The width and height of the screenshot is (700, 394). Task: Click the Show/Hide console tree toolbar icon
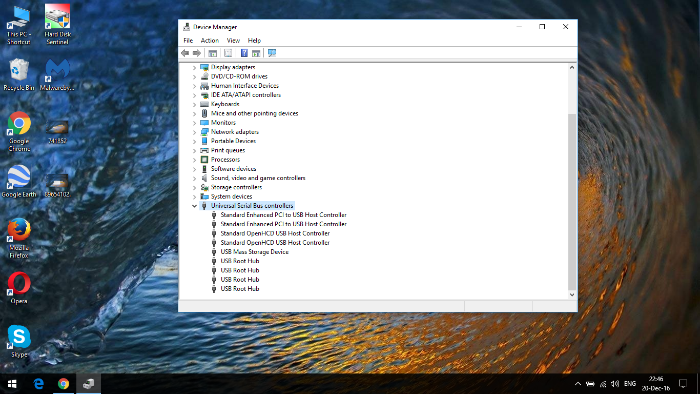coord(213,53)
